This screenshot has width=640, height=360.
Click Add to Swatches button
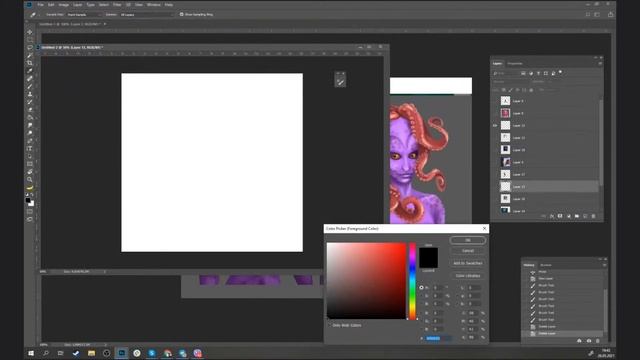coord(468,263)
